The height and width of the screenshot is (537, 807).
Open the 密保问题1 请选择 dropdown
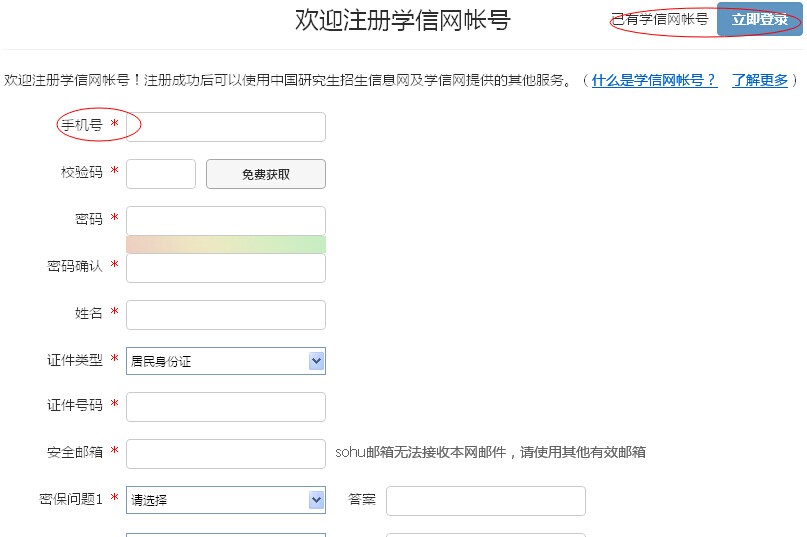[226, 500]
